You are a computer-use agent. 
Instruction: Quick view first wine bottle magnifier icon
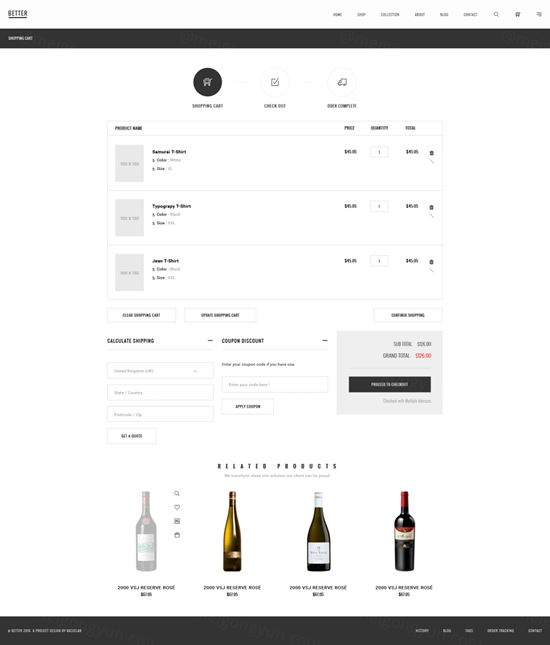tap(177, 493)
